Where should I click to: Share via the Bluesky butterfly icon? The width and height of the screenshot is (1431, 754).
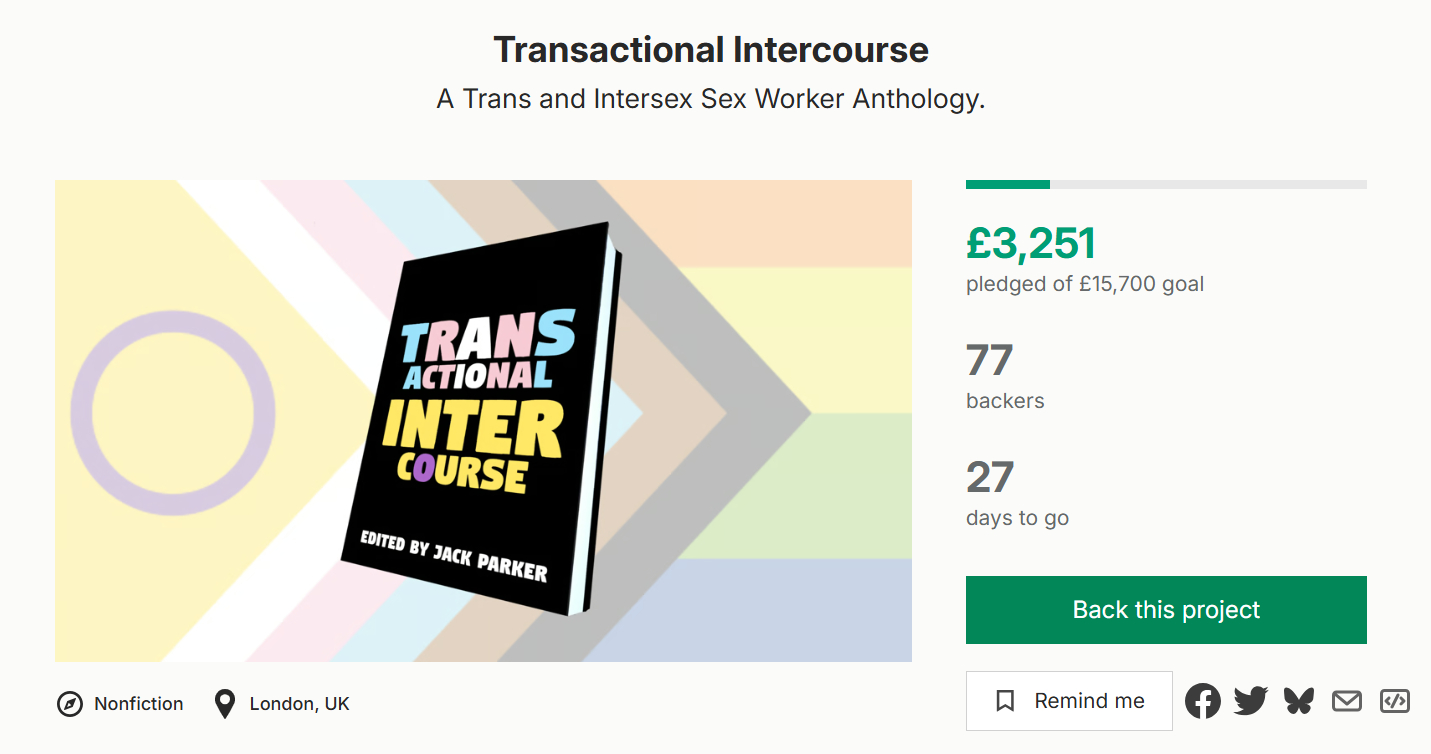point(1299,701)
